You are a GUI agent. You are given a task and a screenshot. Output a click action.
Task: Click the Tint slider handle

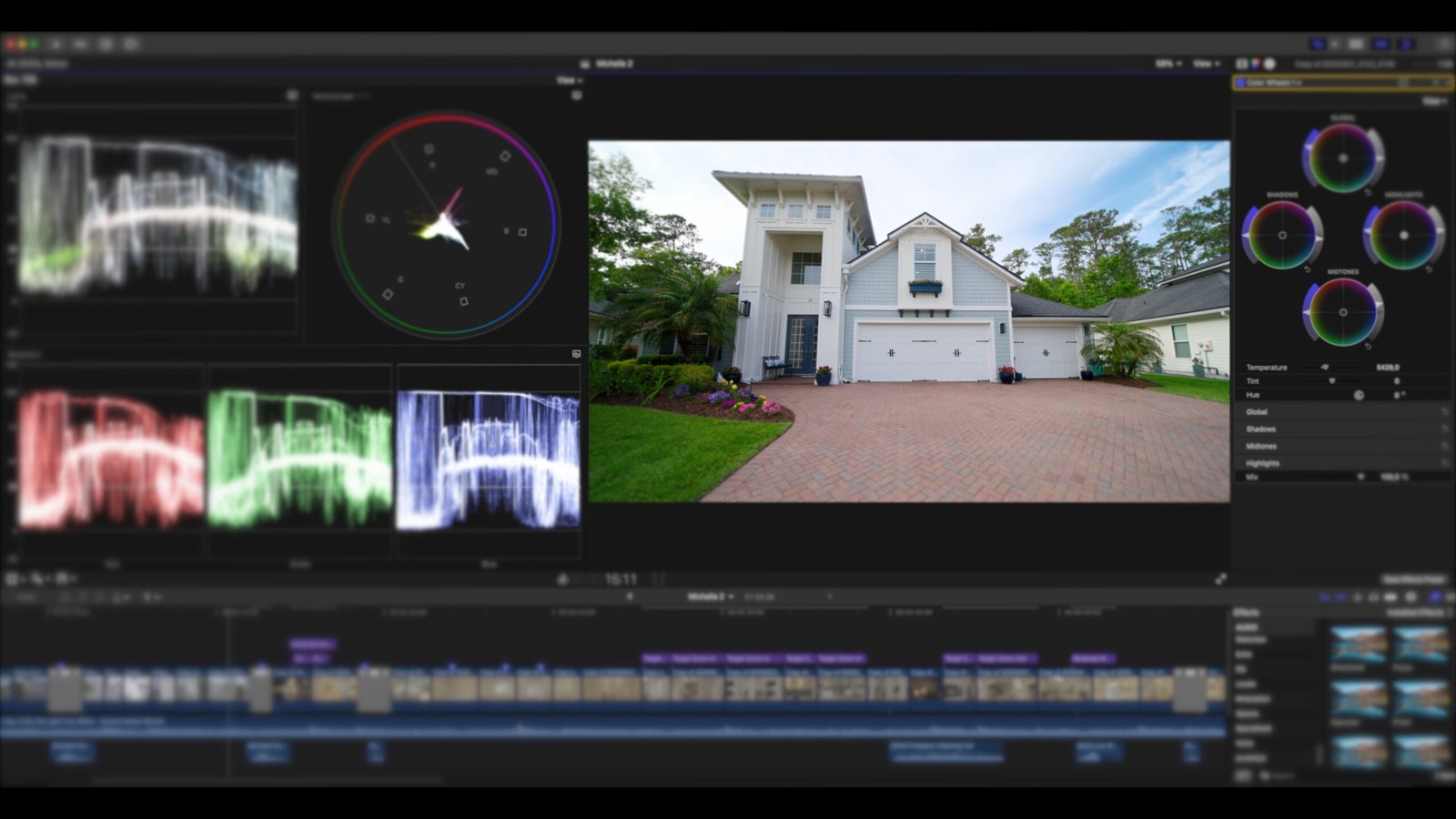(1332, 381)
